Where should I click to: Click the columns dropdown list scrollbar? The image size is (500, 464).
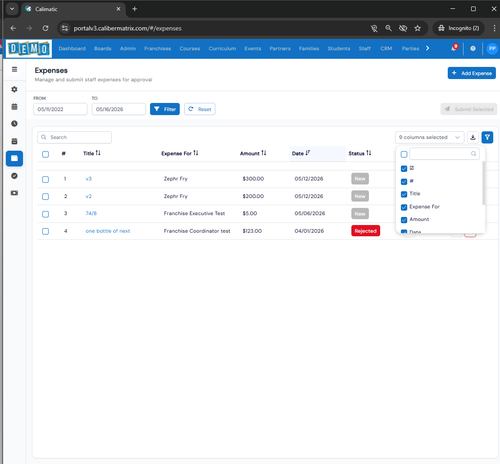483,183
